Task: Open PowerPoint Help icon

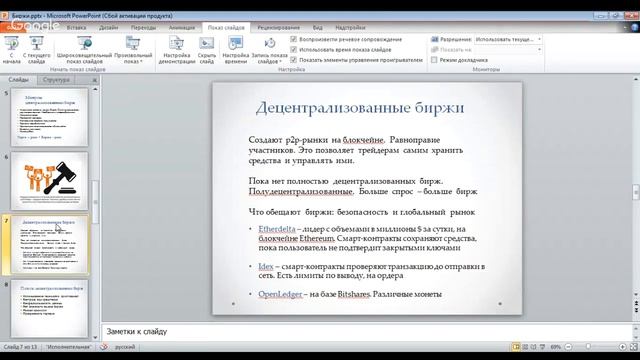Action: pos(635,28)
